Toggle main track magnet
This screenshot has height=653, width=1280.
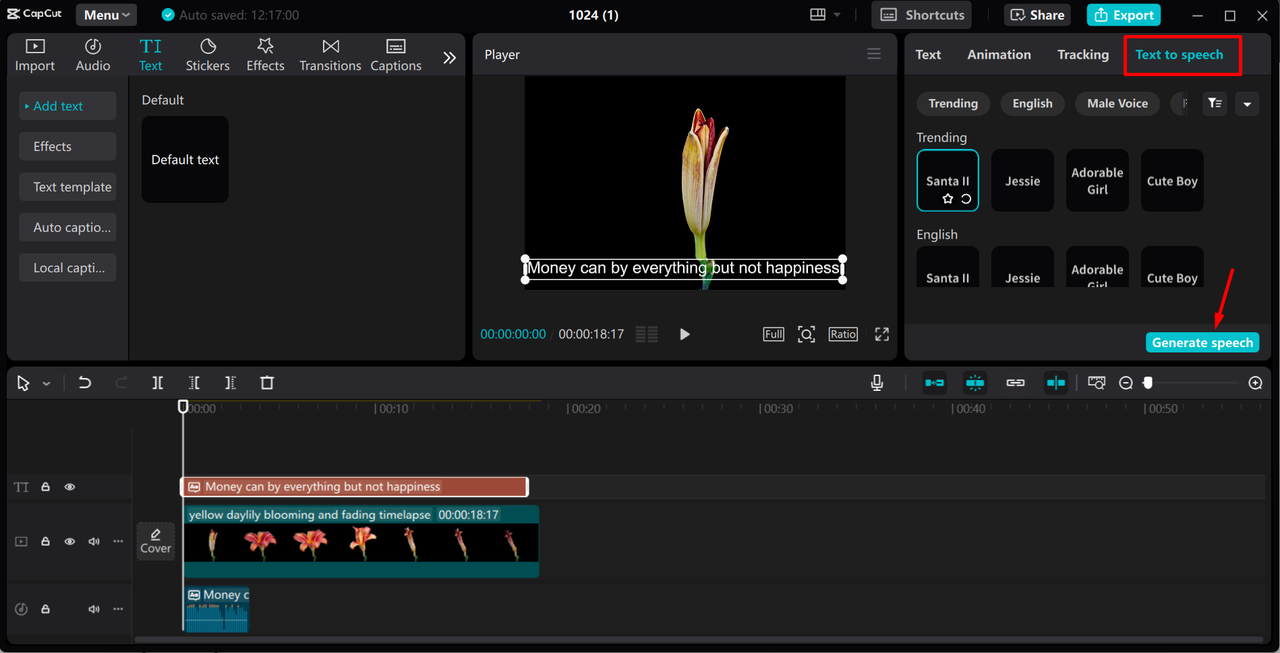(x=934, y=383)
